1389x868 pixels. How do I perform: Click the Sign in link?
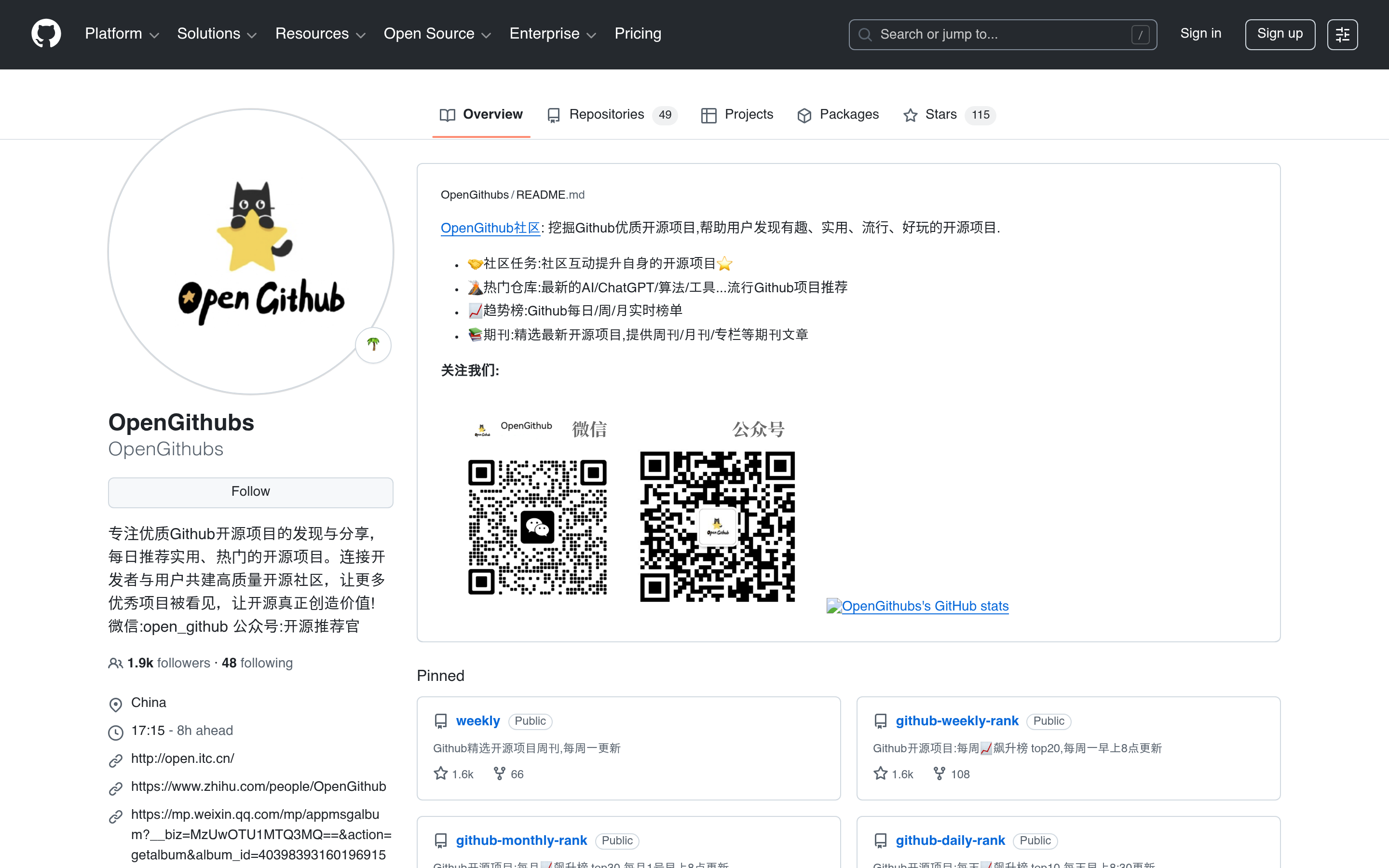(1200, 34)
